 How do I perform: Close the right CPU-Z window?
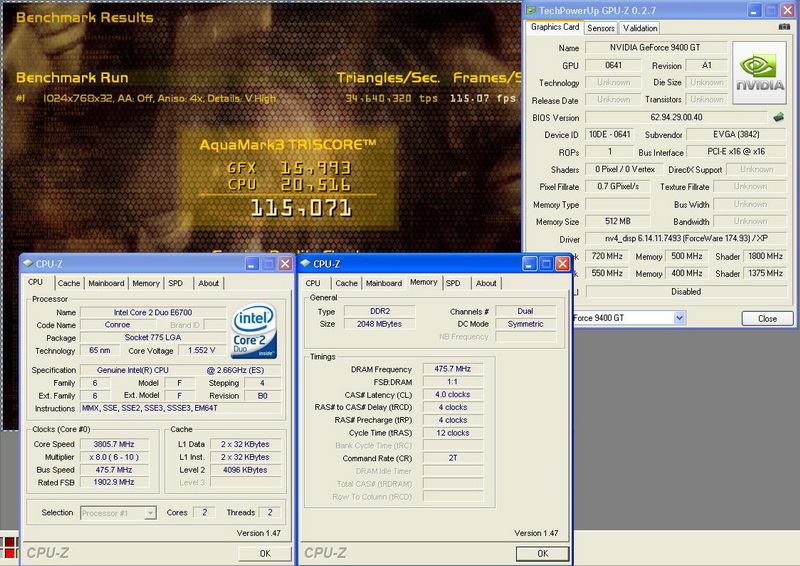[x=562, y=263]
